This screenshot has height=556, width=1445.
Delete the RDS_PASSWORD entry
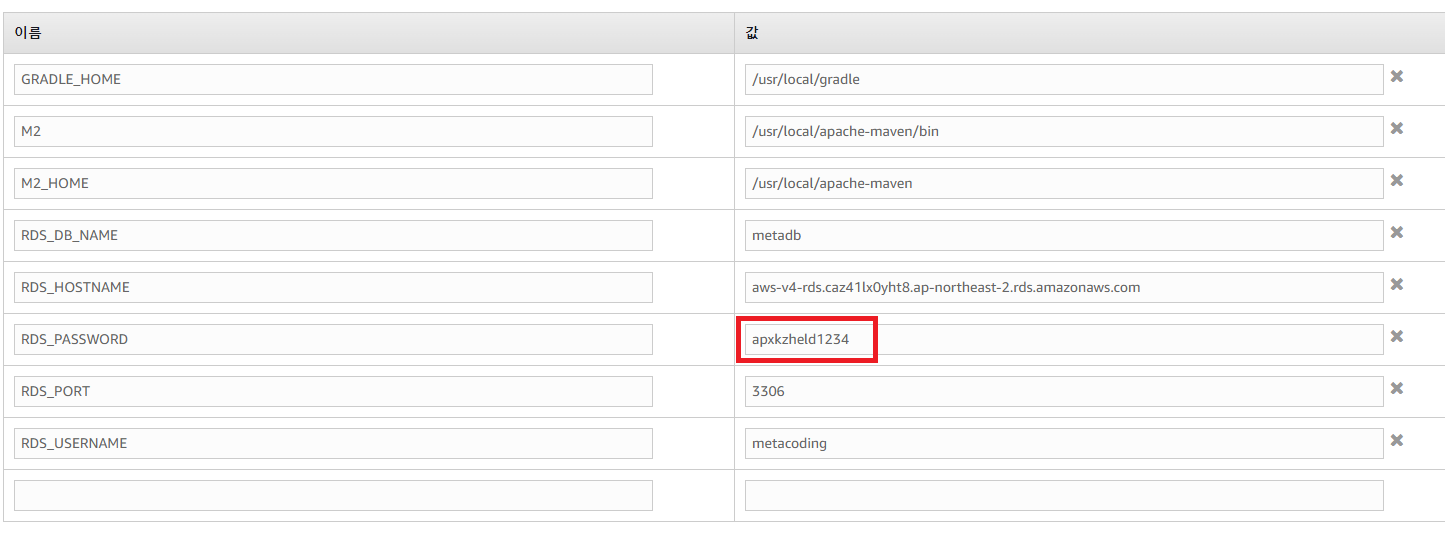1397,336
